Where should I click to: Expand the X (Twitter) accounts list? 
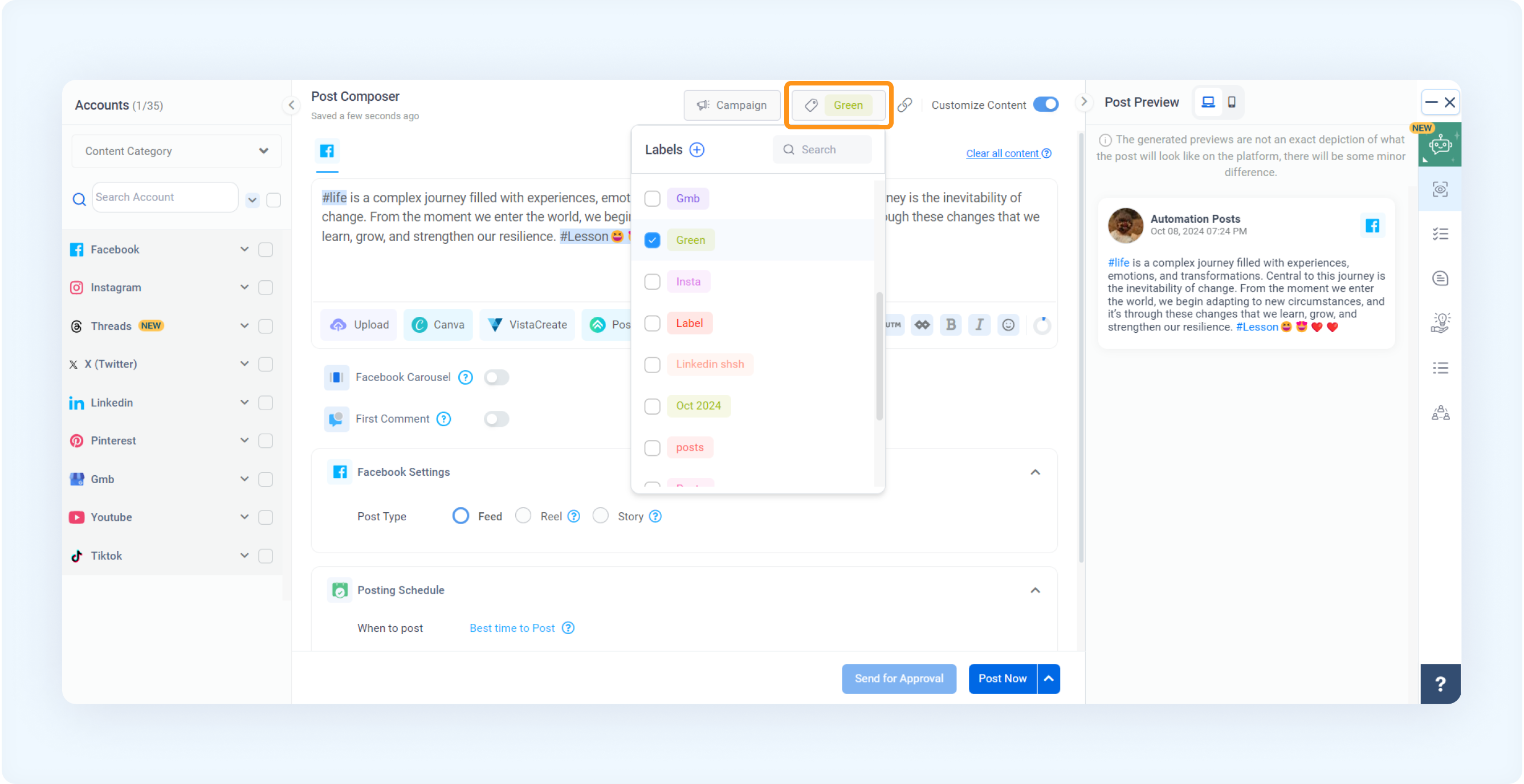pyautogui.click(x=245, y=364)
